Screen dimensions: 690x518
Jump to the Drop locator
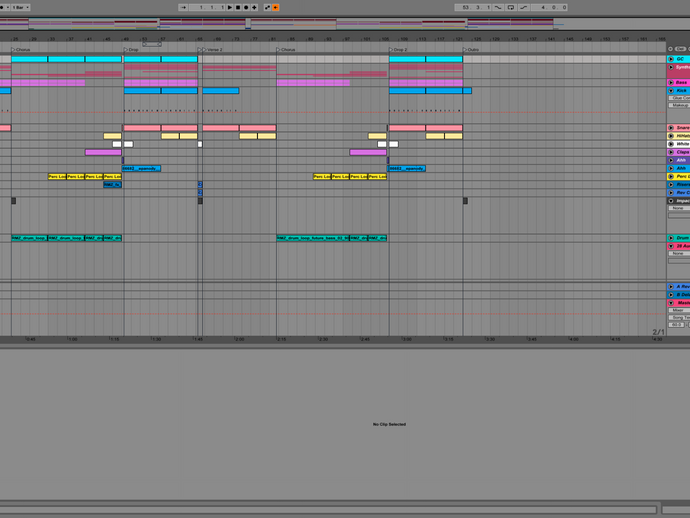coord(126,50)
